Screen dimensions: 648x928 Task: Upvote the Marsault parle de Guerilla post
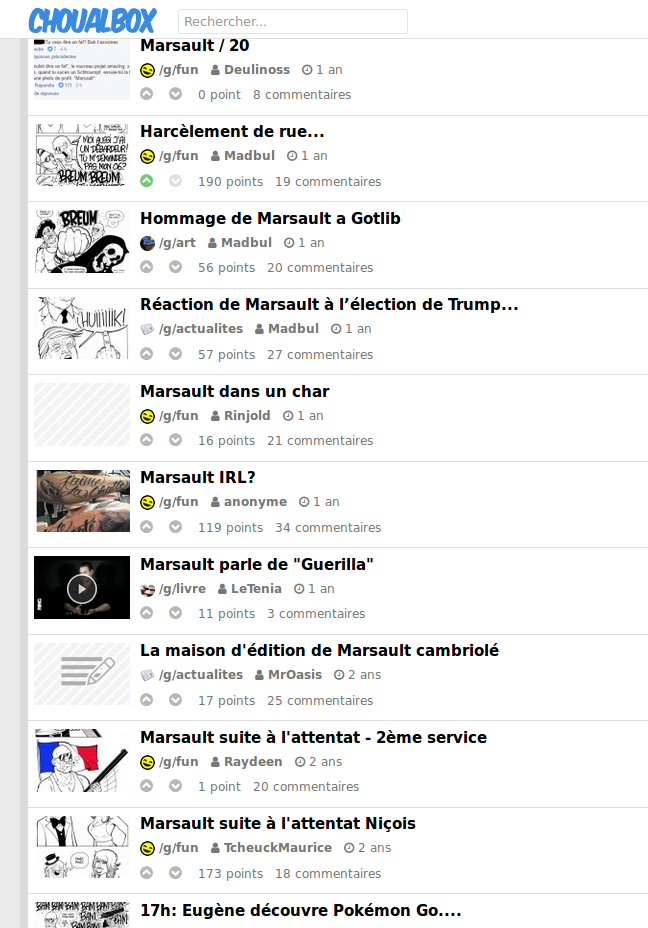coord(147,613)
